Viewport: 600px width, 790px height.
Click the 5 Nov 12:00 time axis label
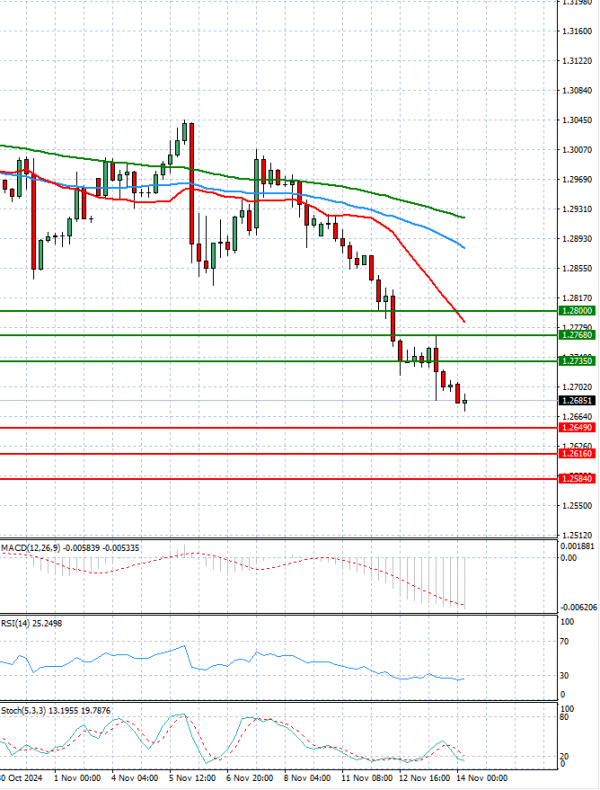coord(192,778)
